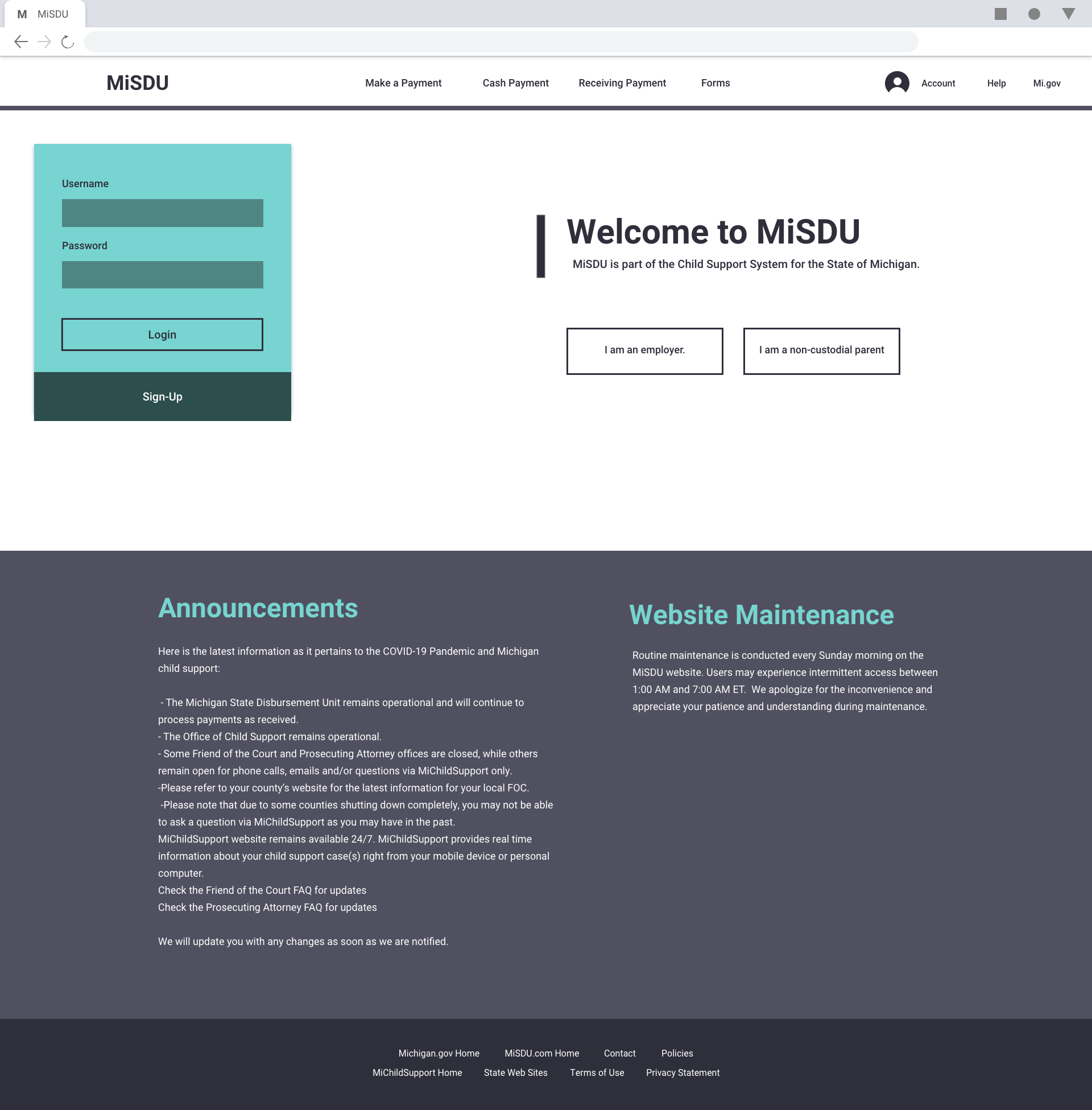Viewport: 1092px width, 1110px height.
Task: Open the Mi.gov header link
Action: (1046, 83)
